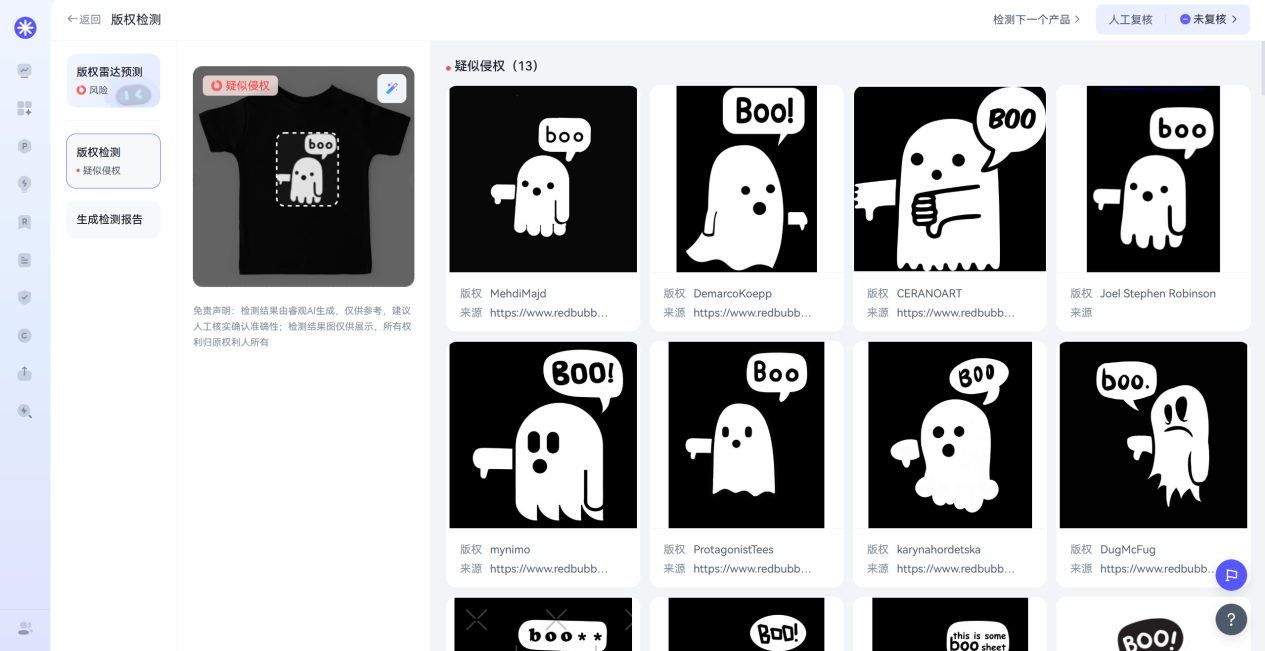
Task: Click the circled C copyright sidebar icon
Action: 25,335
